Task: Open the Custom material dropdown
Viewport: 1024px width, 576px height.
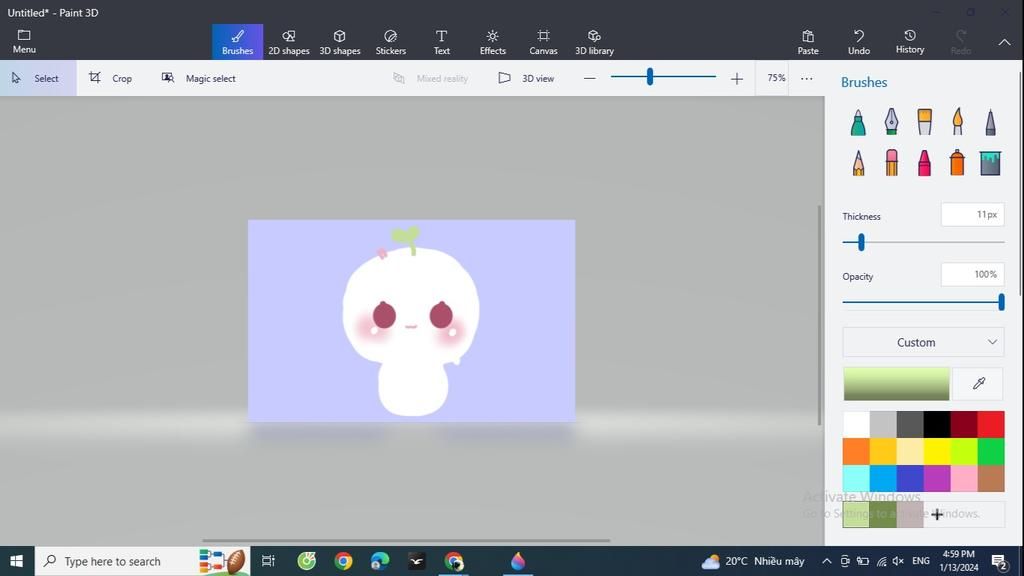Action: point(923,342)
